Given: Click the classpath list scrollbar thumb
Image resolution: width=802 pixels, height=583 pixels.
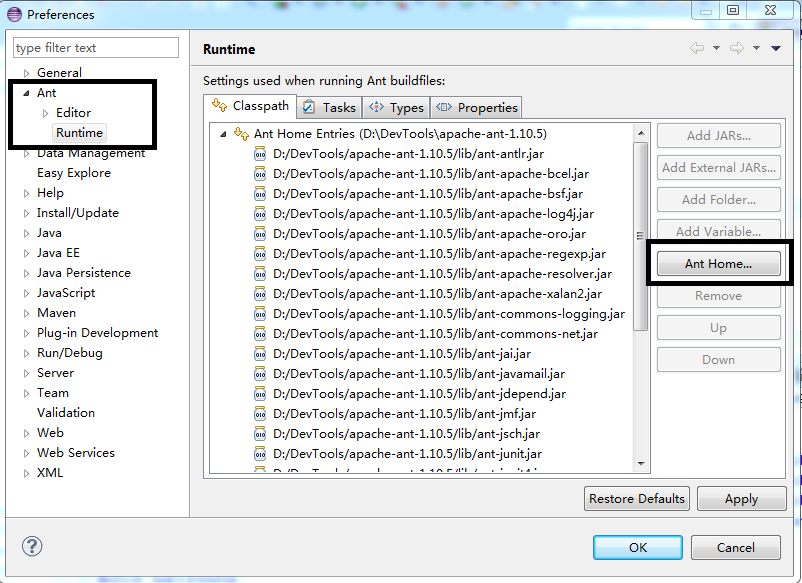Looking at the screenshot, I should [641, 236].
